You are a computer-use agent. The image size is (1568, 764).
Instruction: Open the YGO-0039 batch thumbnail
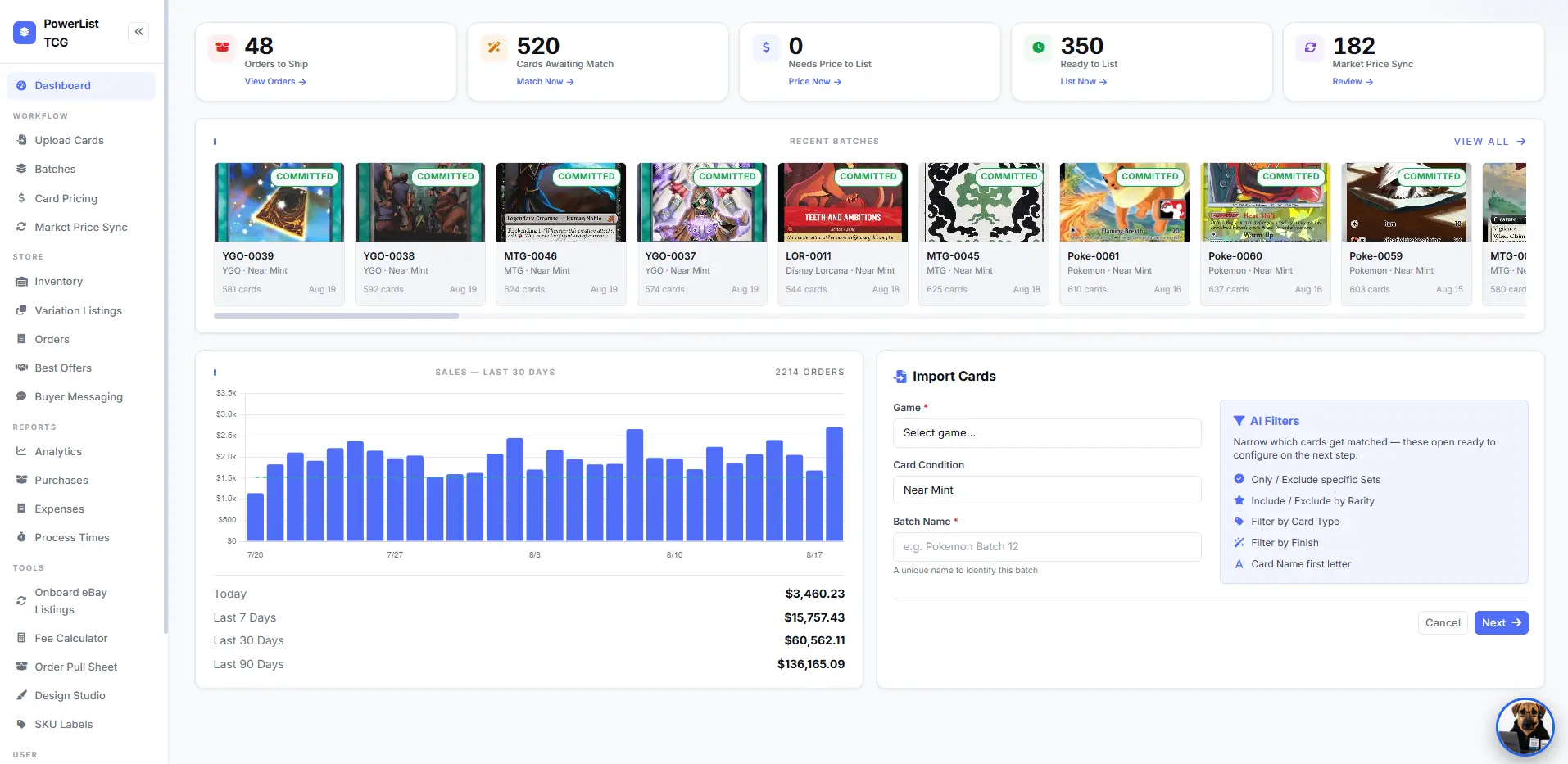(279, 202)
